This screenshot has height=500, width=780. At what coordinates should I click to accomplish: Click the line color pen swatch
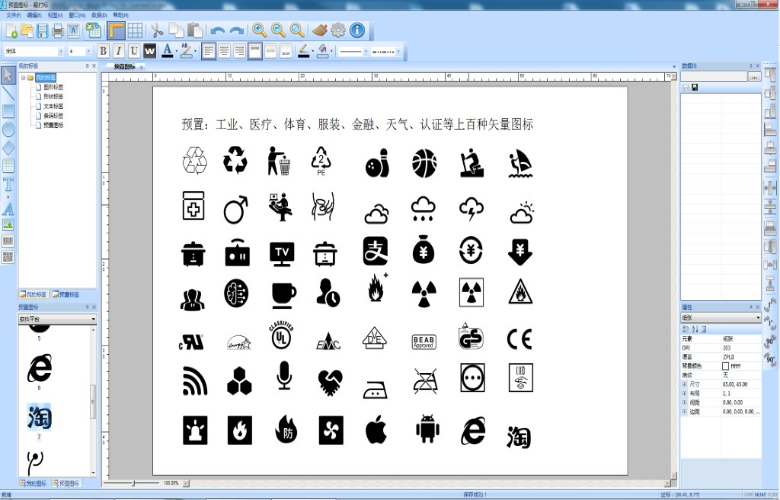pyautogui.click(x=303, y=51)
